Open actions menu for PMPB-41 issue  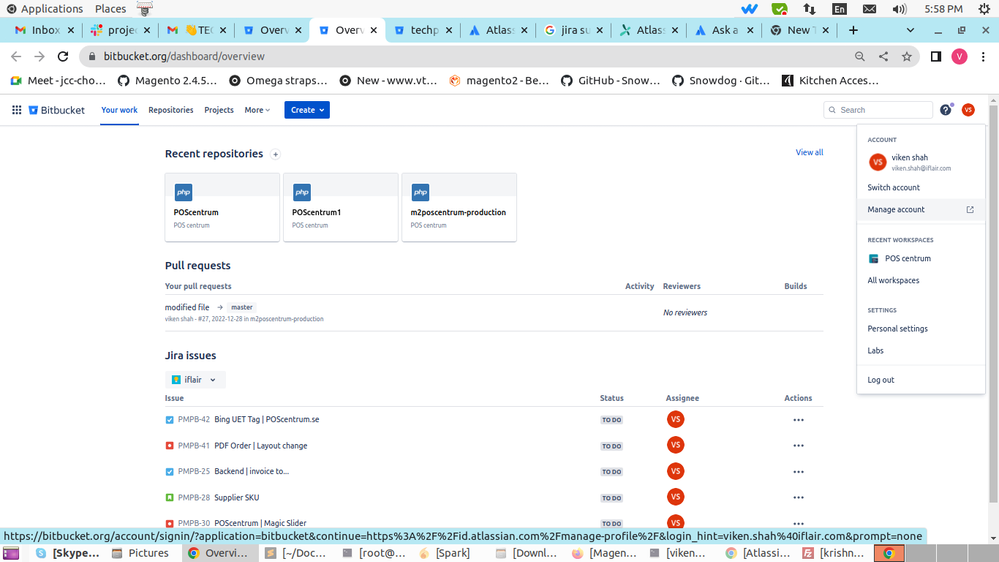(798, 445)
